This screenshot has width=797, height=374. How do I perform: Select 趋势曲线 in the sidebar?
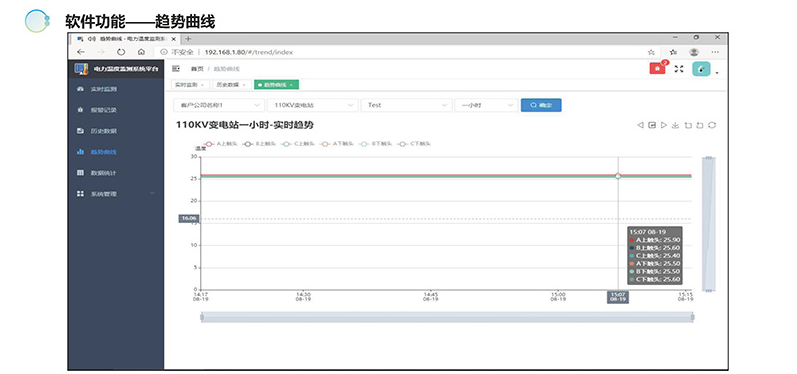(116, 151)
